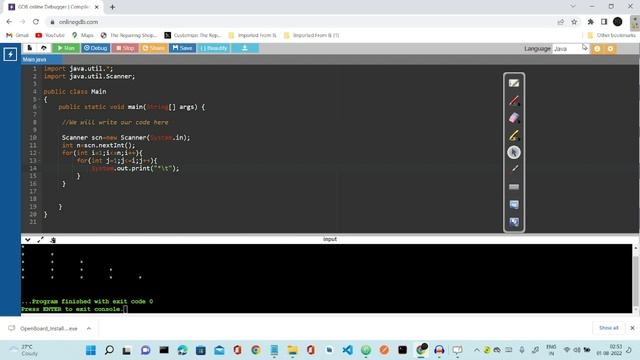Viewport: 640px width, 360px height.
Task: Choose the yellow highlighter tool in the floating toolbar
Action: [x=514, y=135]
